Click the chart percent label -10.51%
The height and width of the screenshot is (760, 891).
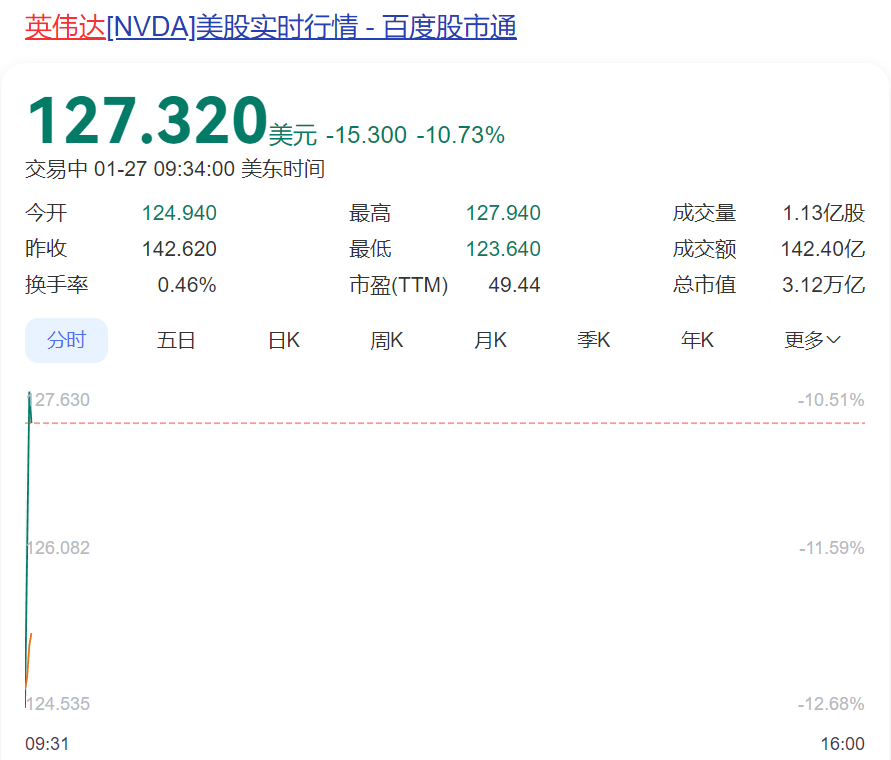(831, 400)
